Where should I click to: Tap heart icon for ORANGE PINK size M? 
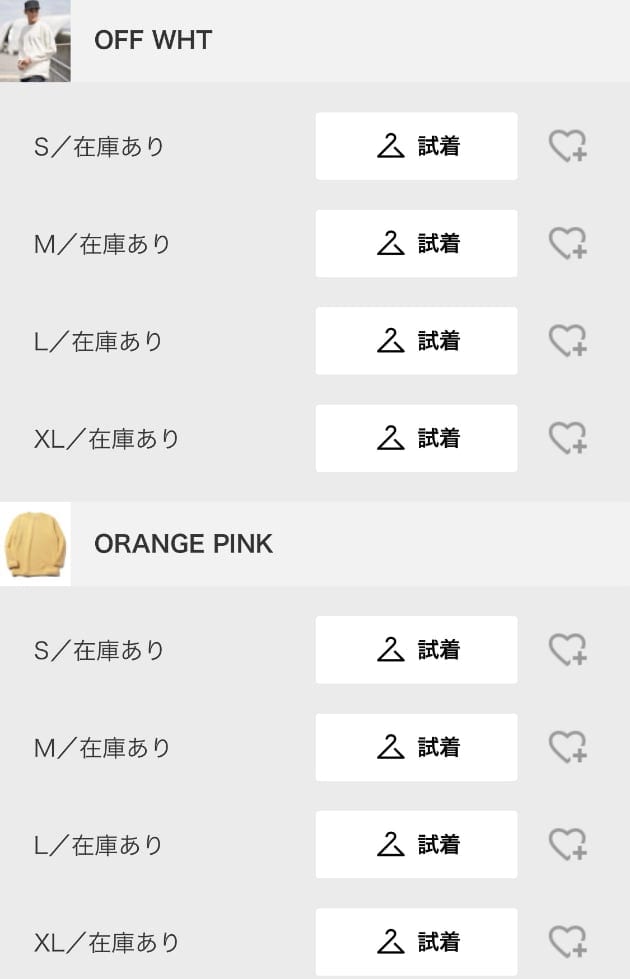(568, 747)
